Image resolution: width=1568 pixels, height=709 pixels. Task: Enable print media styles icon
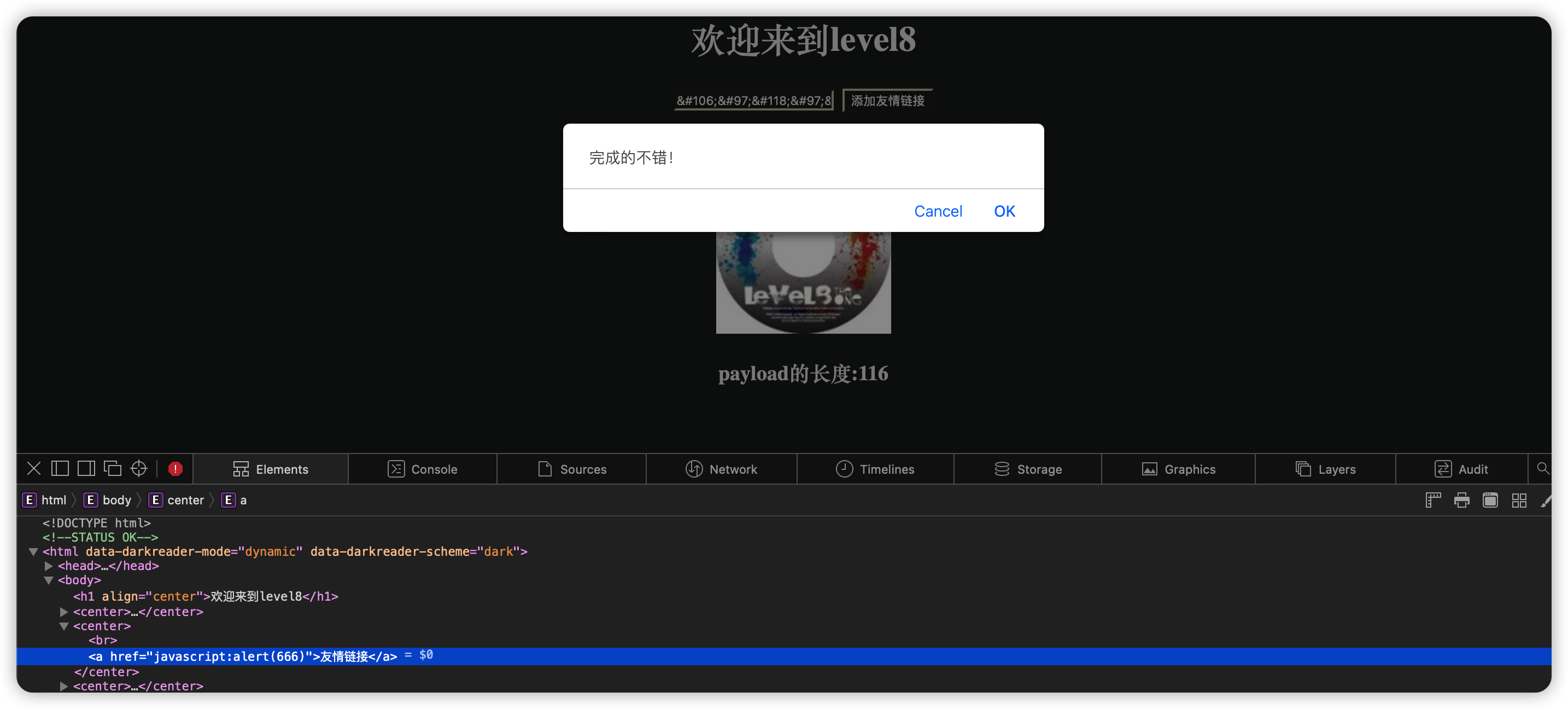[x=1462, y=500]
